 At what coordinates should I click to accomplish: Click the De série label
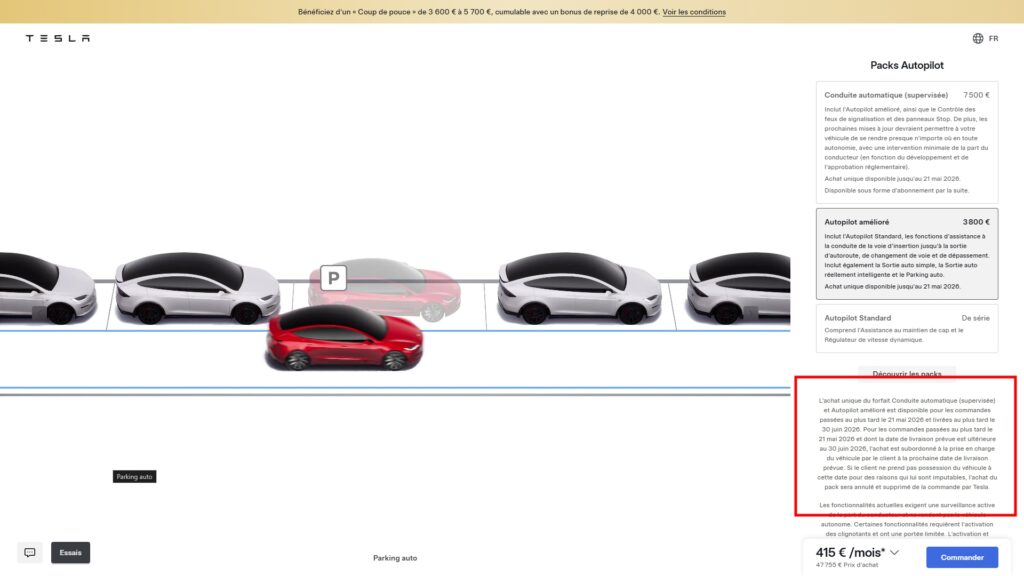pyautogui.click(x=975, y=318)
